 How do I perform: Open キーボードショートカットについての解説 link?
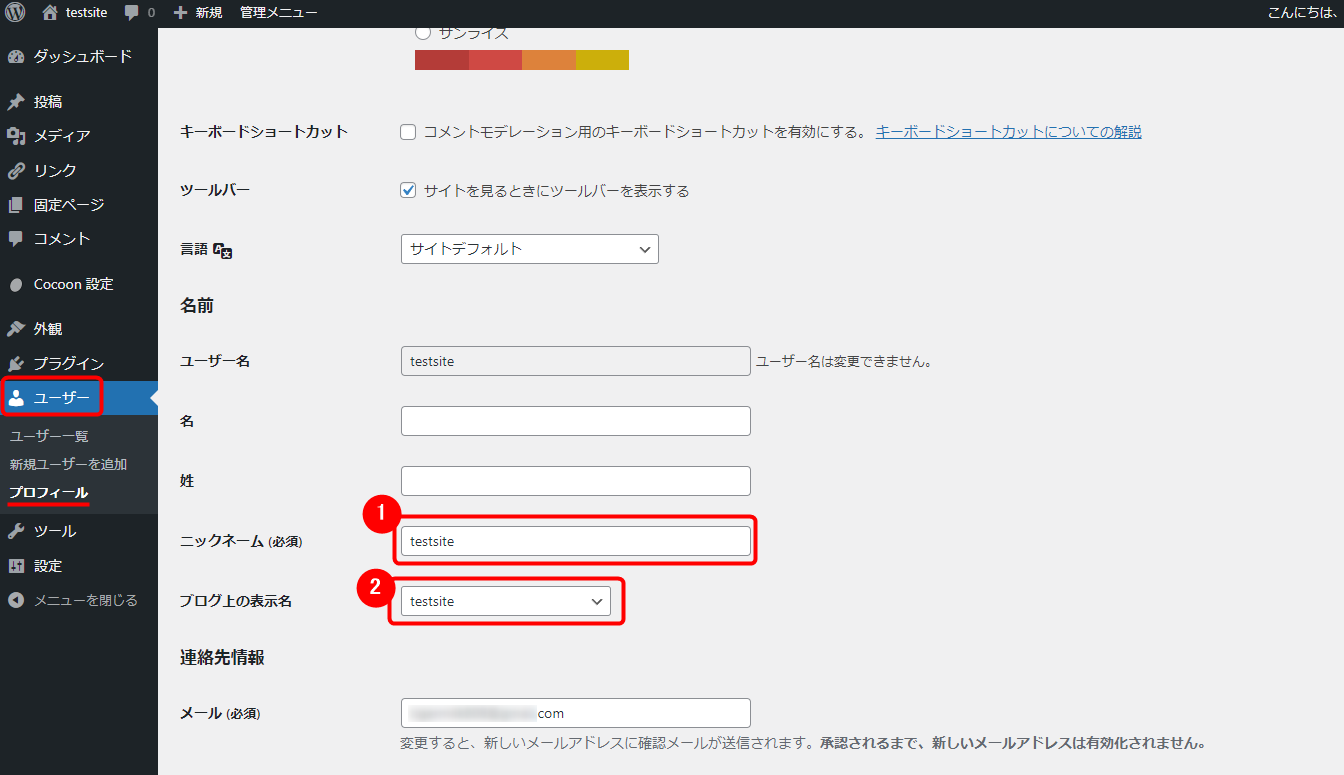pos(1008,132)
